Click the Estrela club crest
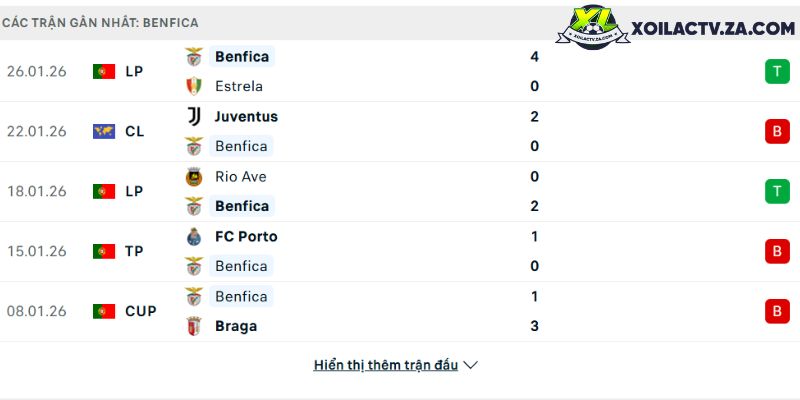The height and width of the screenshot is (400, 800). click(x=194, y=86)
